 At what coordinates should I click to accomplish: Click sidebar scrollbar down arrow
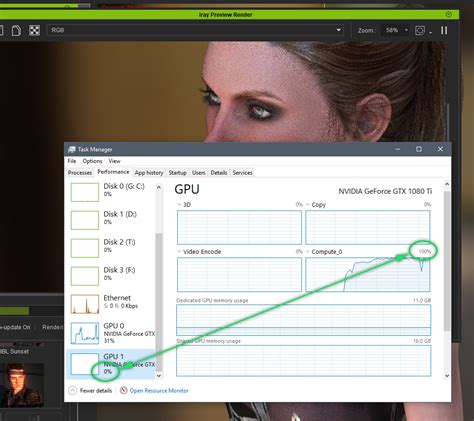(x=159, y=375)
